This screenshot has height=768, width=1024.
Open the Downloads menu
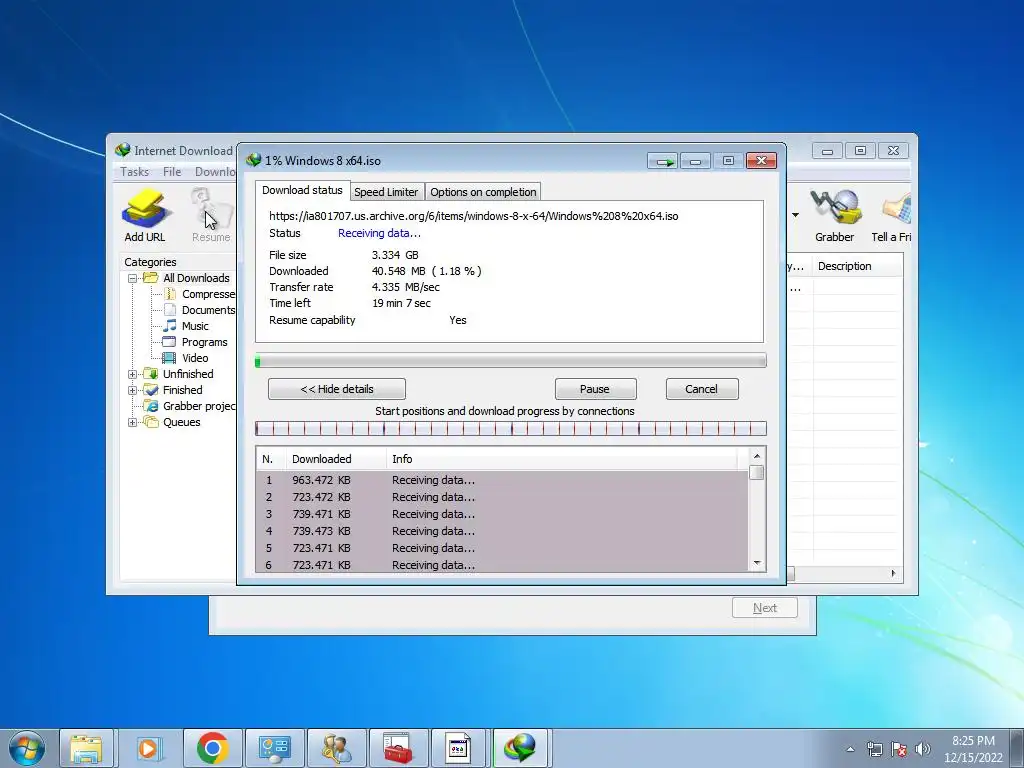pyautogui.click(x=215, y=172)
